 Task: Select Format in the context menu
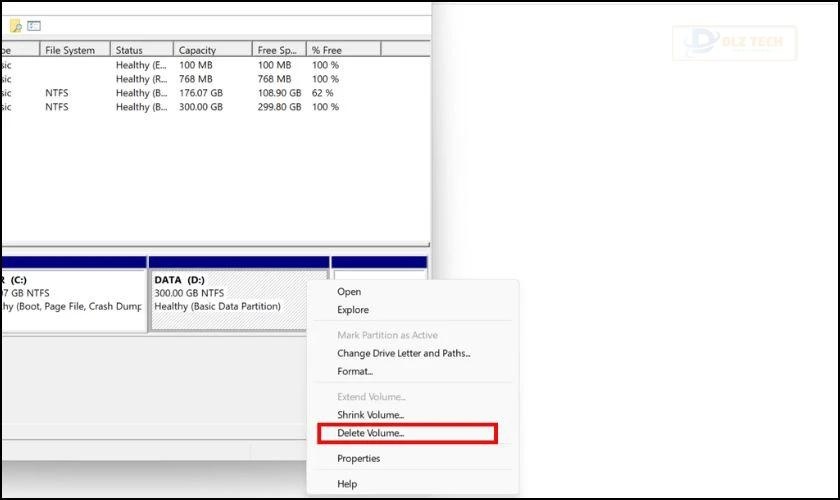[355, 371]
